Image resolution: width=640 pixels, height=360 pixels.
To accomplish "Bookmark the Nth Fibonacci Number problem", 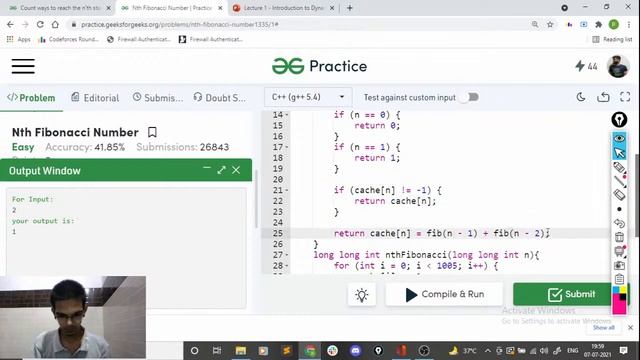I will click(x=152, y=132).
